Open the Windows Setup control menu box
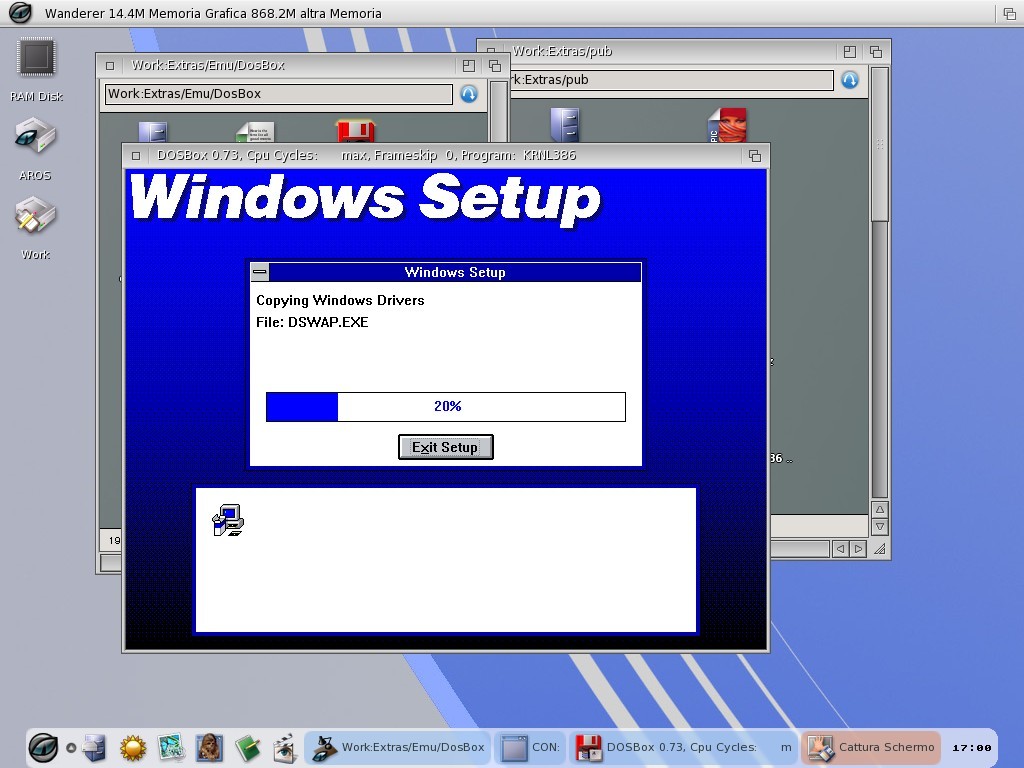This screenshot has width=1024, height=768. [260, 272]
